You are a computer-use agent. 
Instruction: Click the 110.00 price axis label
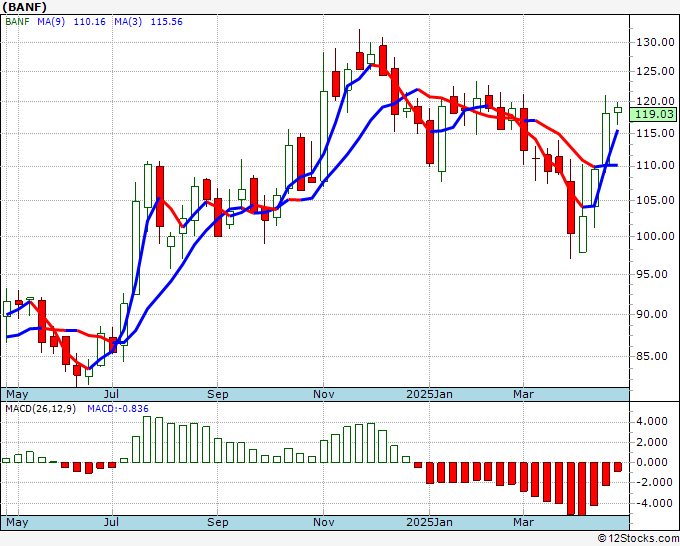(x=655, y=166)
